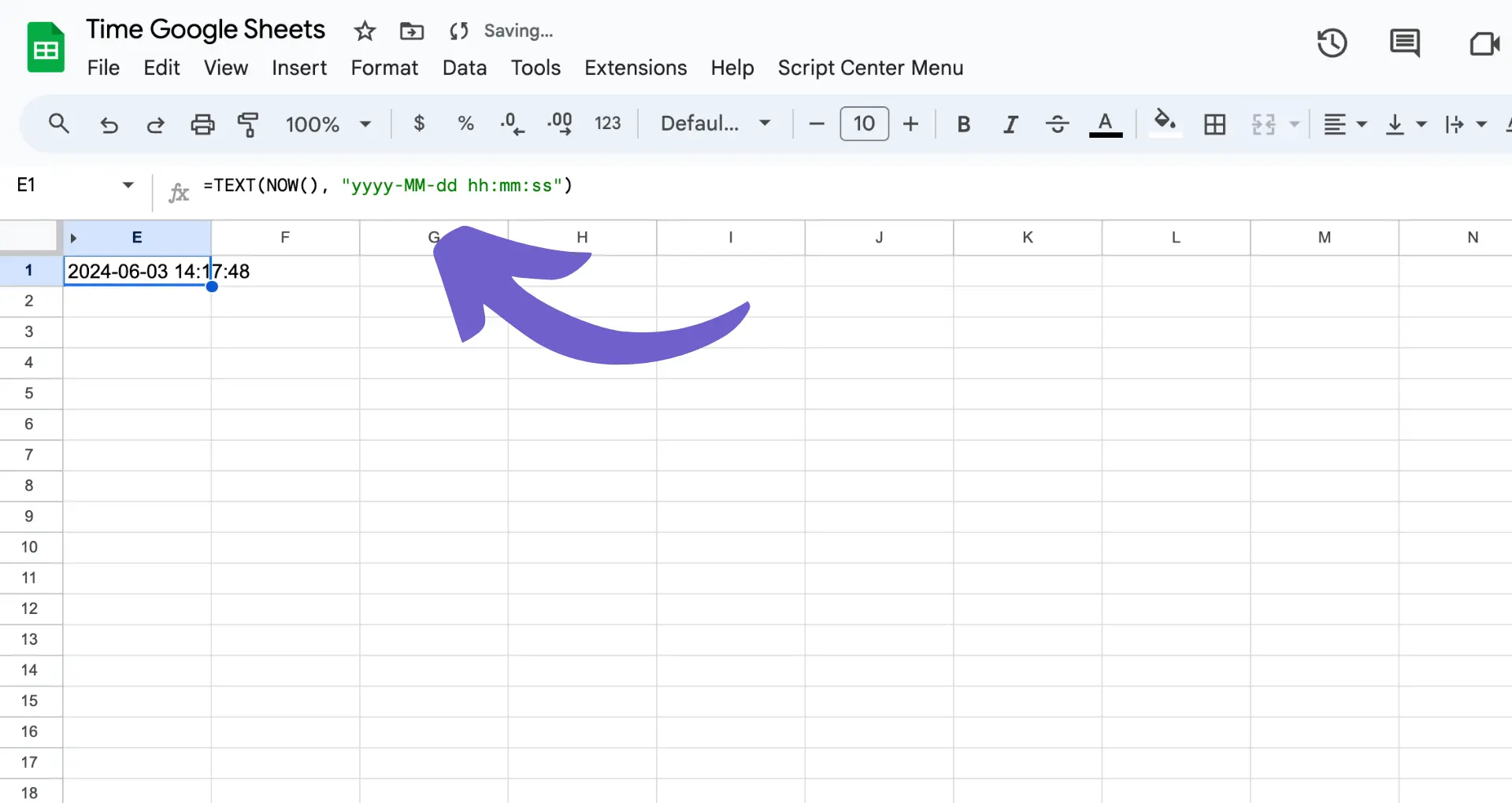Open the Tools menu
Screen dimensions: 1512x803
point(535,68)
